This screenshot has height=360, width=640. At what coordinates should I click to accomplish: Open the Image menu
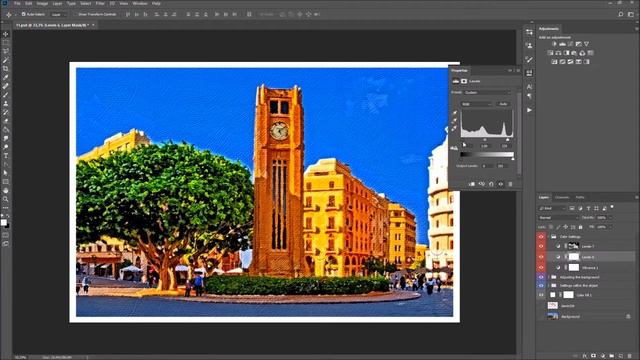coord(42,3)
